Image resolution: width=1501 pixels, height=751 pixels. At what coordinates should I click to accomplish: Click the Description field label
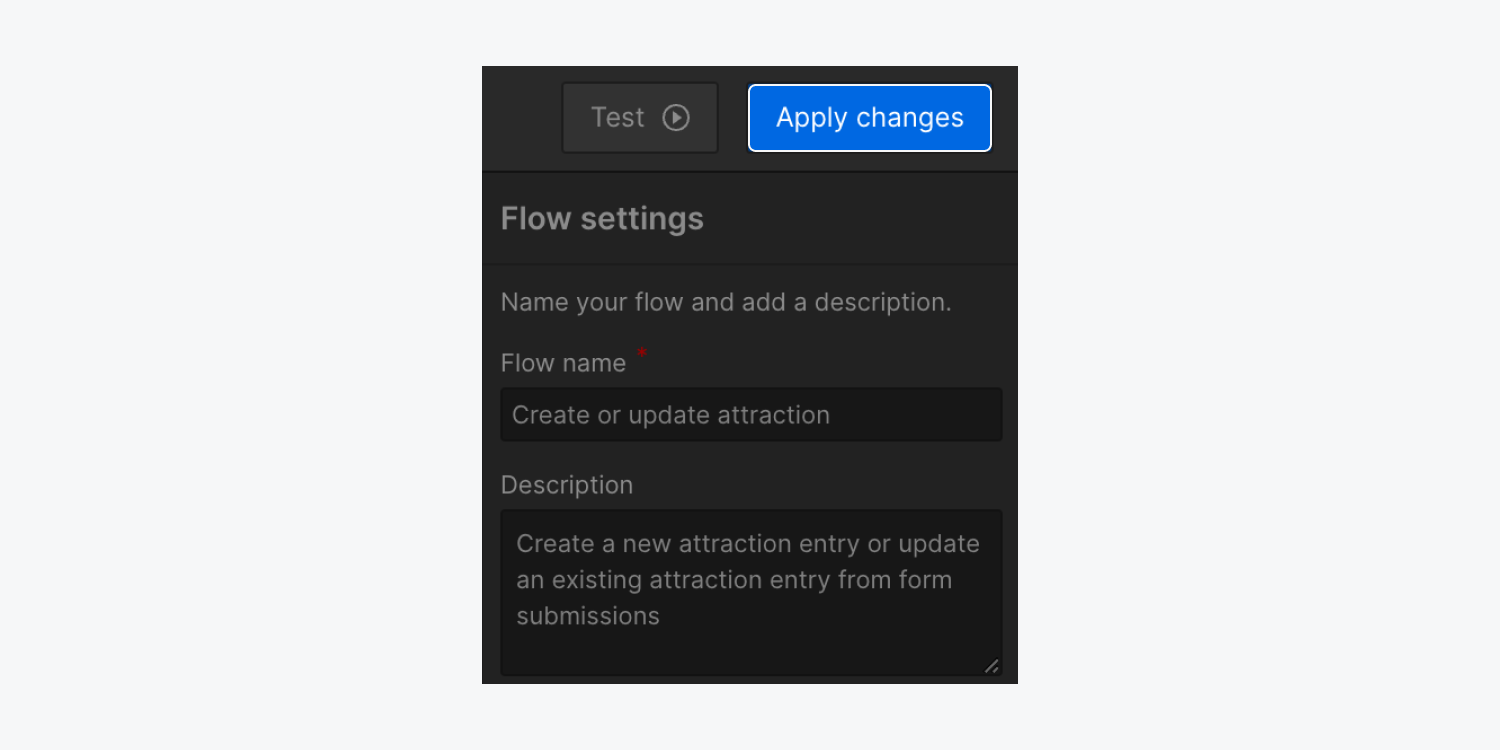[567, 485]
